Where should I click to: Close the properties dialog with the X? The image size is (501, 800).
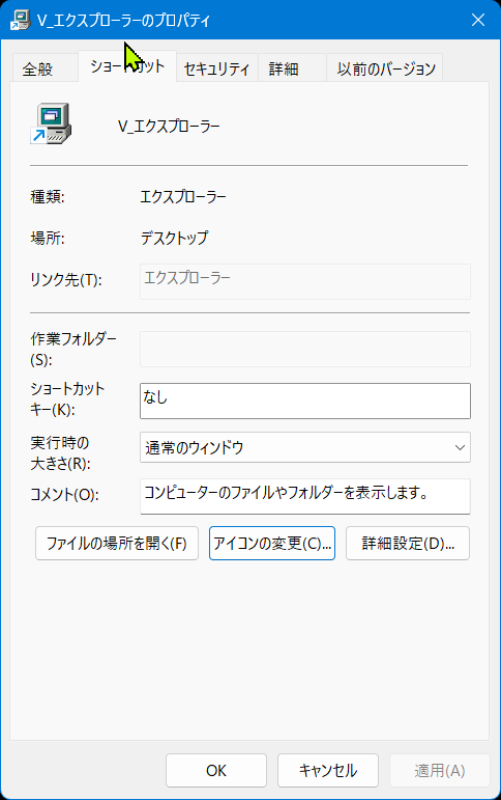(478, 20)
